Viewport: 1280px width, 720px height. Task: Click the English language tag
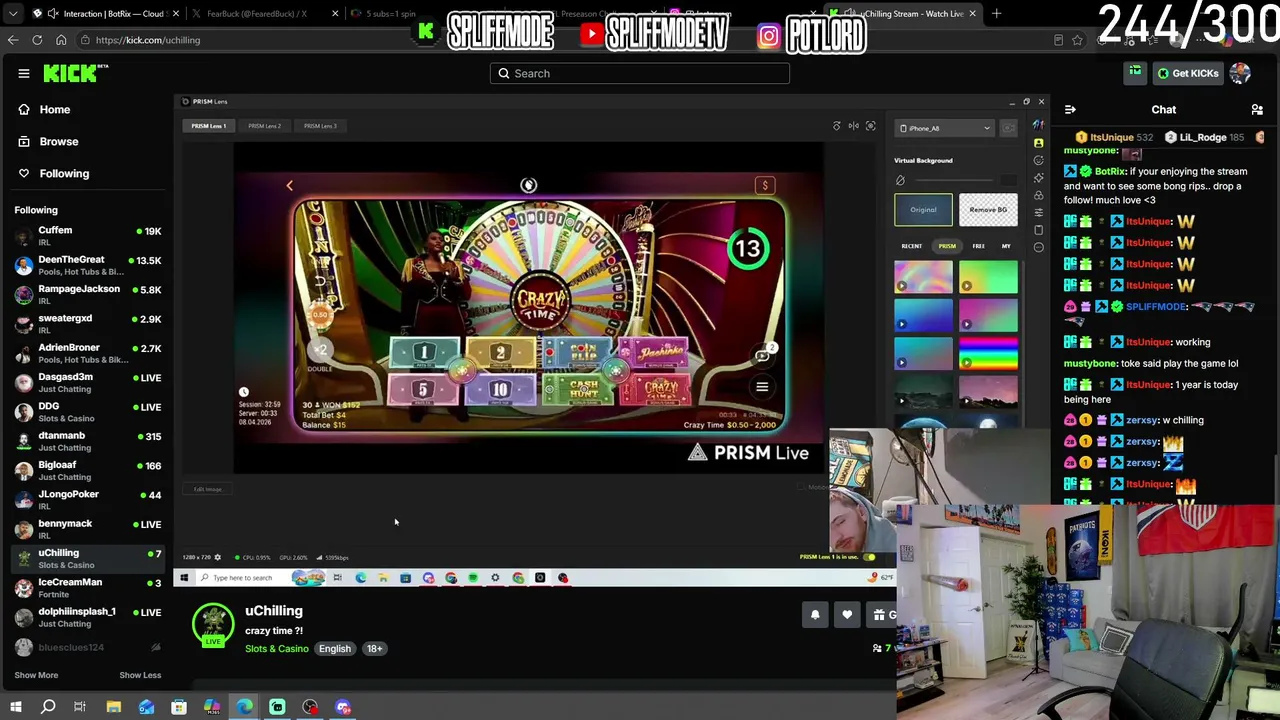[x=335, y=649]
